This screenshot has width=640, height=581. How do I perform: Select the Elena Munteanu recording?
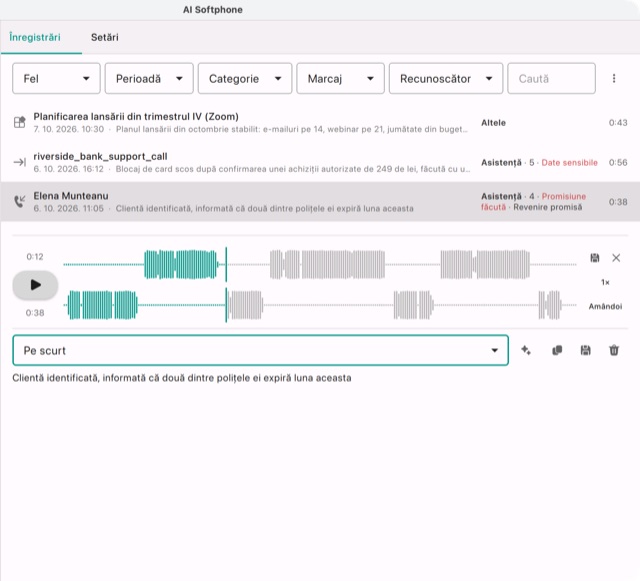click(320, 202)
